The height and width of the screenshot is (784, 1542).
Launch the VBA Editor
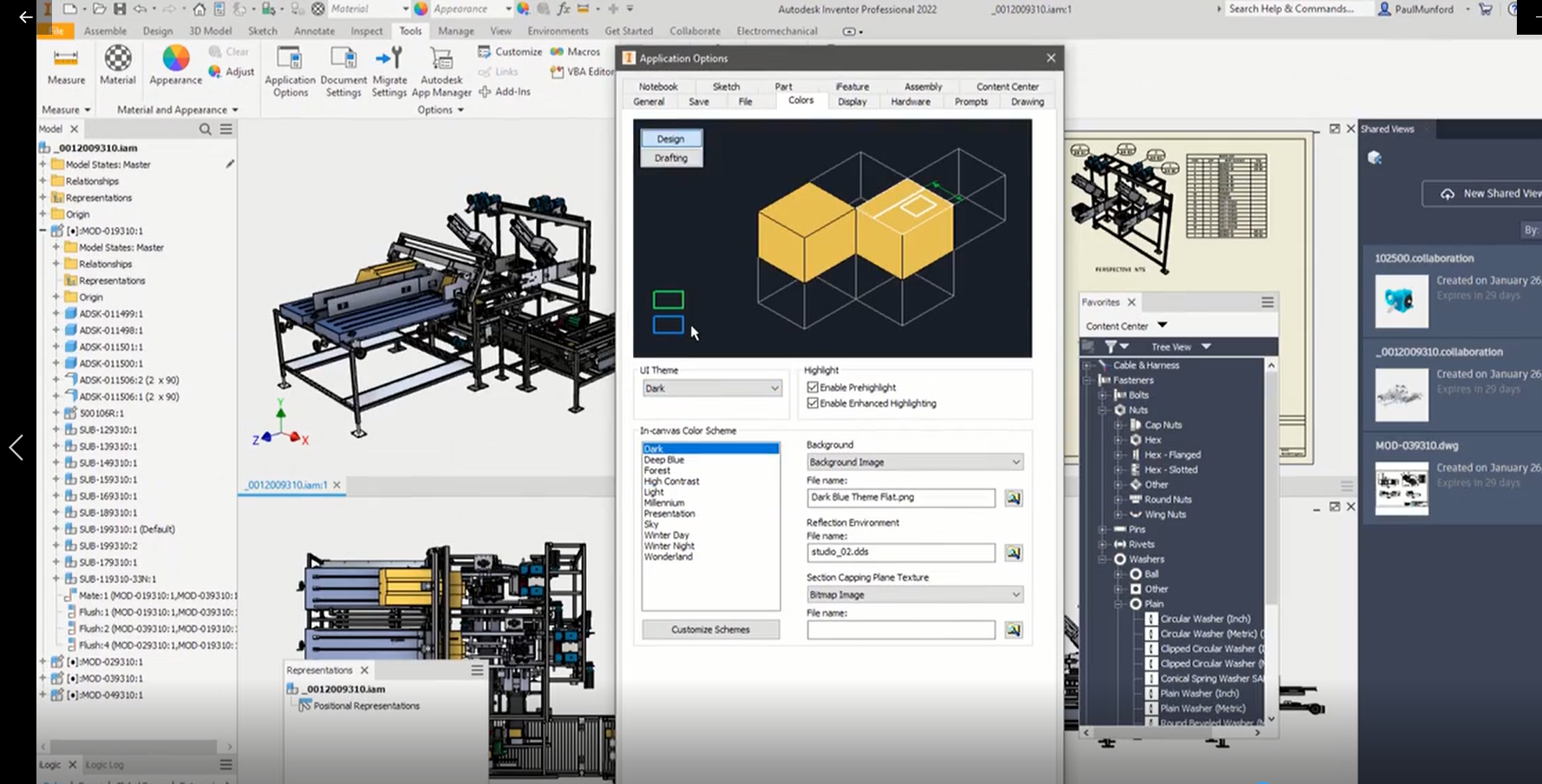coord(582,72)
